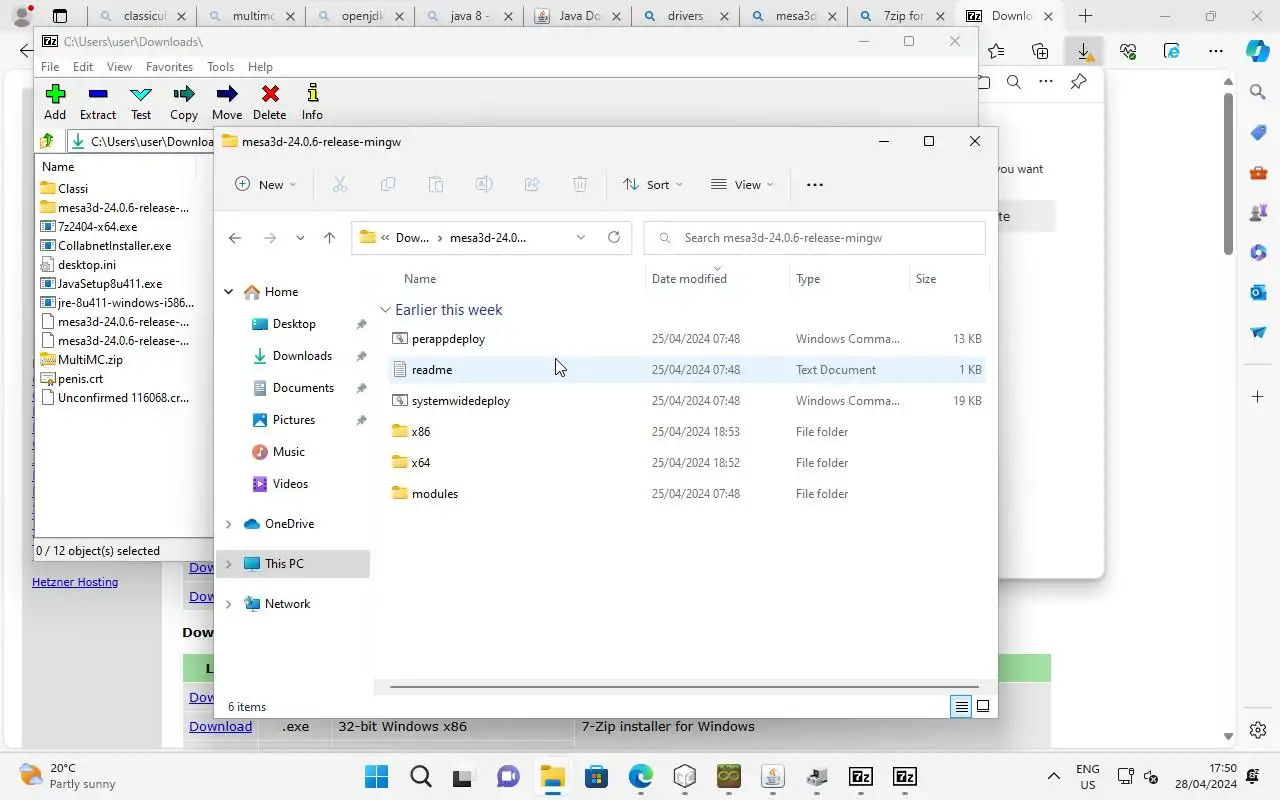Go back in File Explorer
The image size is (1280, 800).
[x=234, y=238]
